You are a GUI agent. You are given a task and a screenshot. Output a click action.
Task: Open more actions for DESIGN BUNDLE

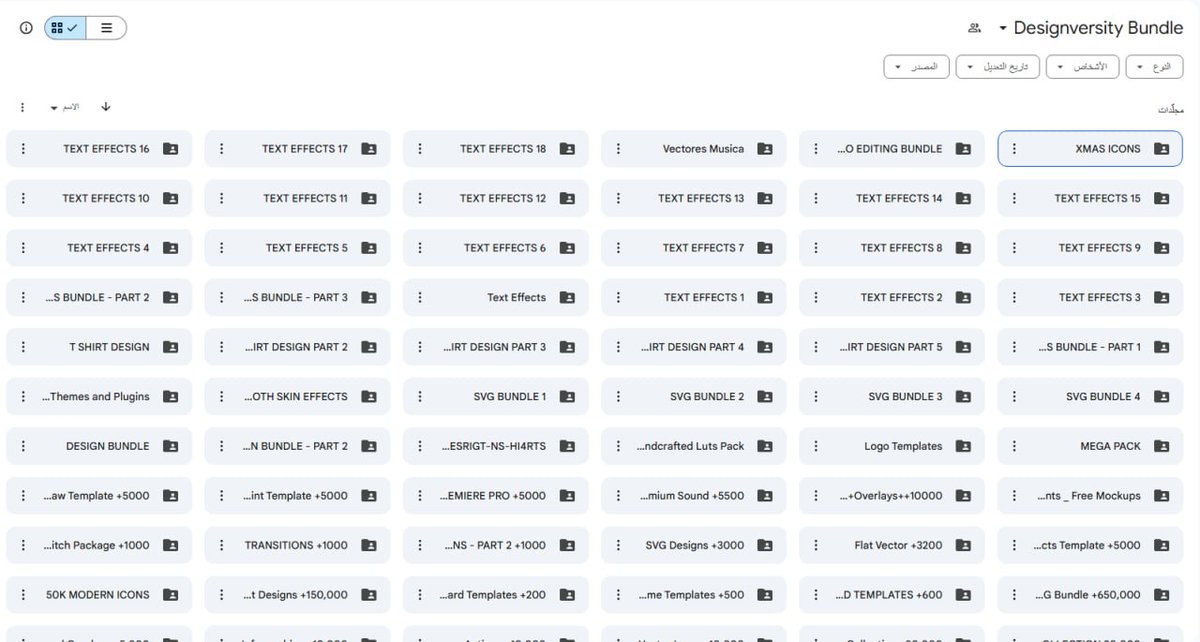pos(23,446)
